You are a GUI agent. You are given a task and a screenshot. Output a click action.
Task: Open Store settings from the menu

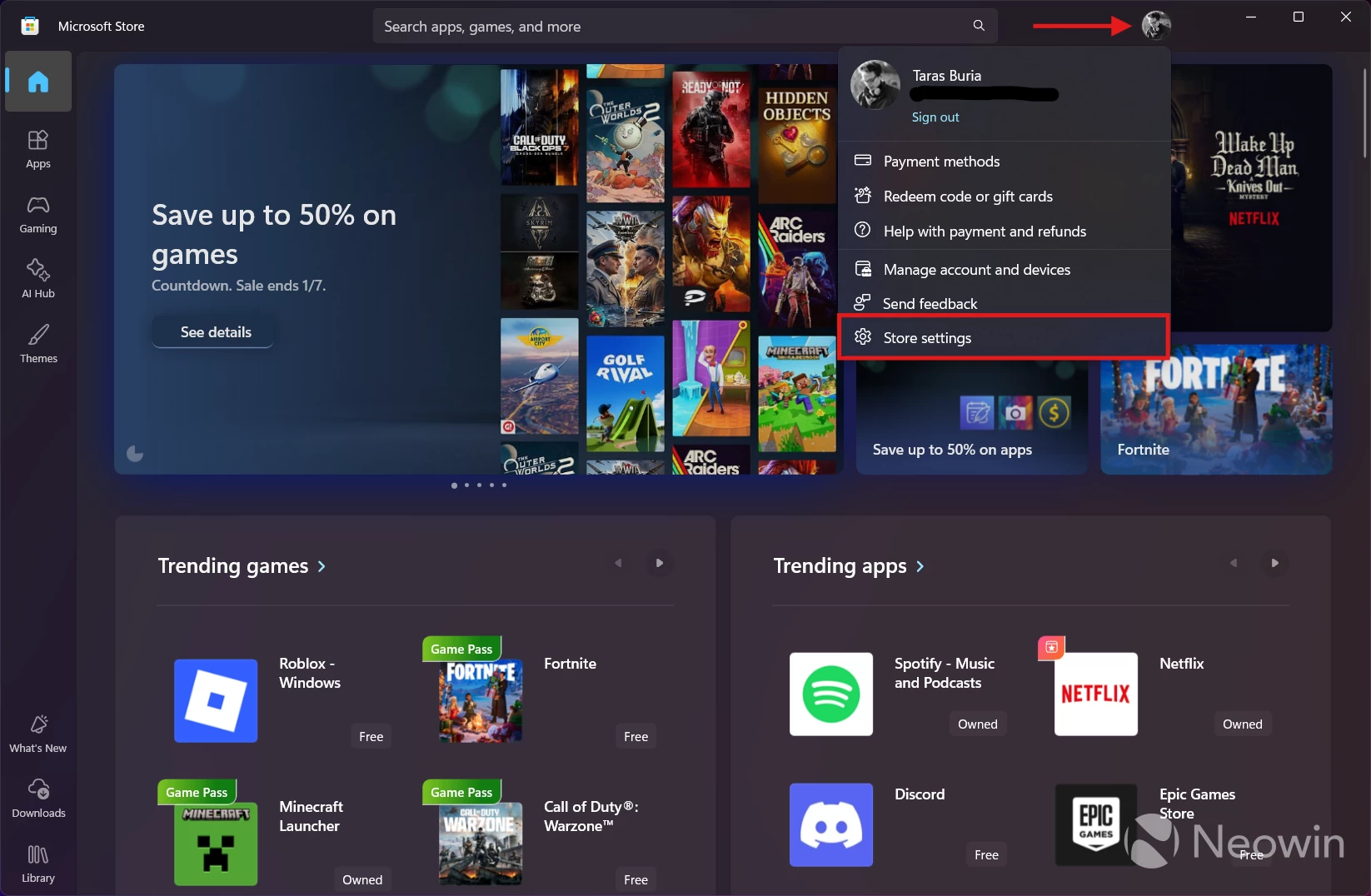[x=1005, y=337]
